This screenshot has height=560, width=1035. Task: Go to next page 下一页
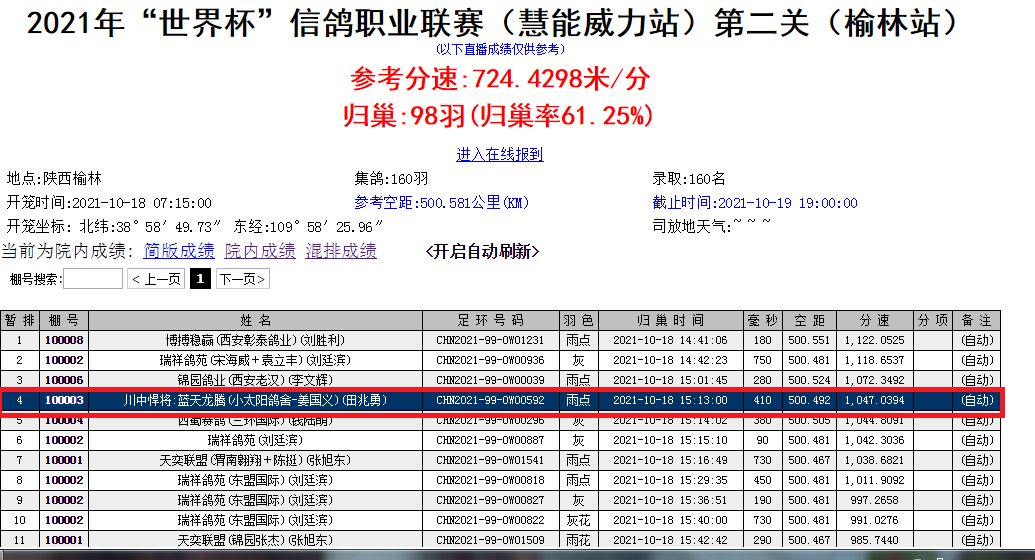pyautogui.click(x=242, y=279)
